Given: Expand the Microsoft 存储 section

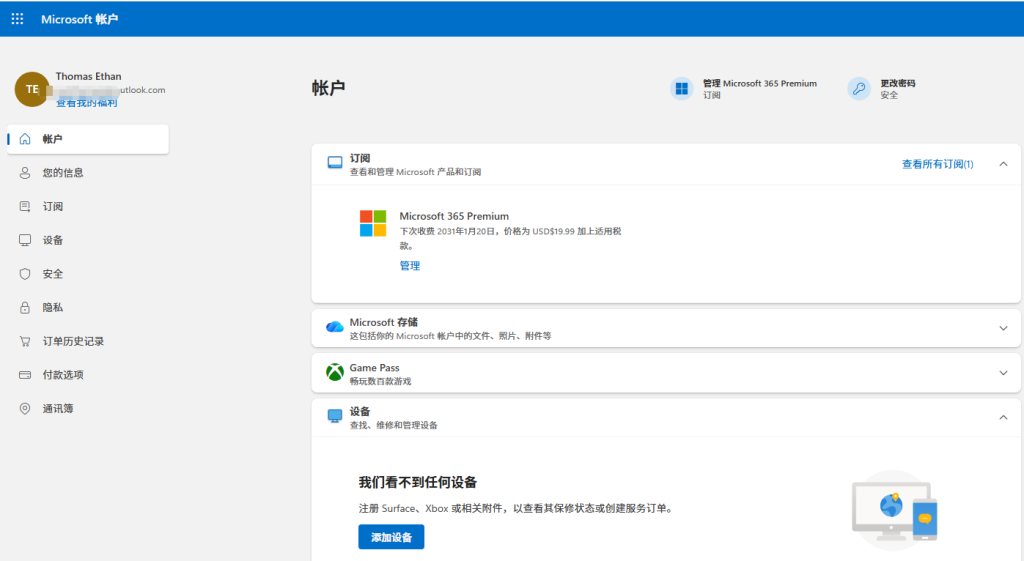Looking at the screenshot, I should point(1003,328).
